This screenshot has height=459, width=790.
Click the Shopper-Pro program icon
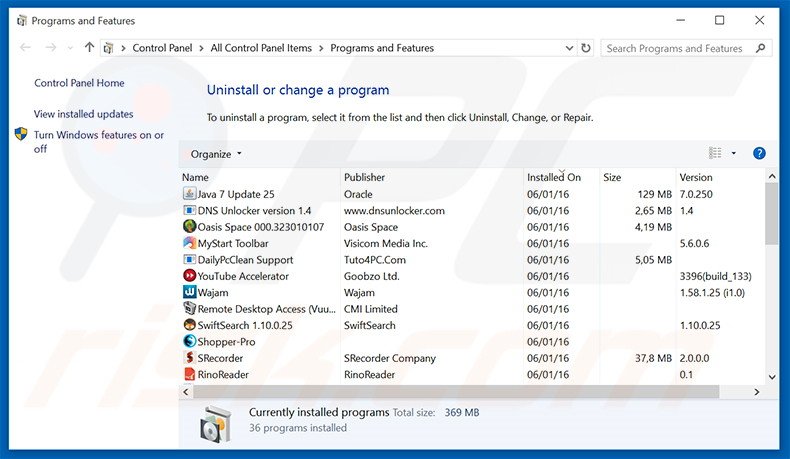189,341
